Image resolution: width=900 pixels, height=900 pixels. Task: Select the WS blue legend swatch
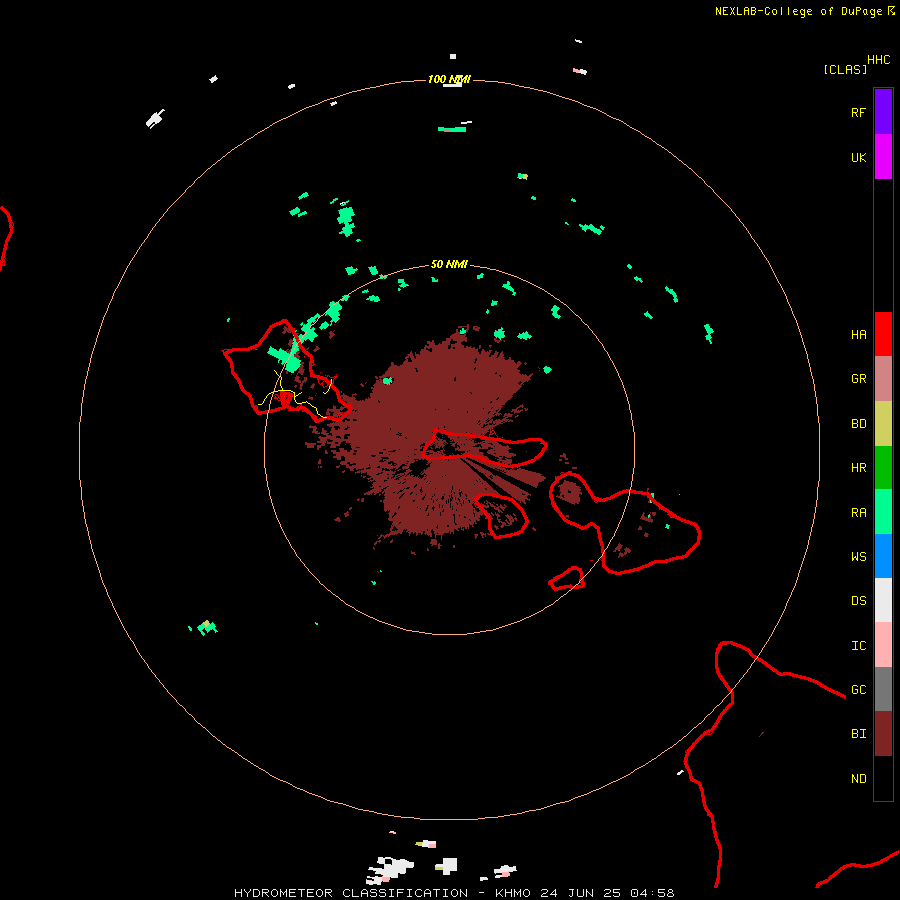point(883,556)
